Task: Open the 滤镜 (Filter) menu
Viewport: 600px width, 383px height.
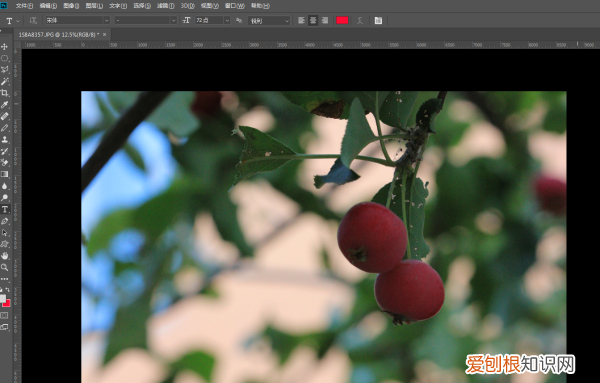Action: pyautogui.click(x=165, y=6)
